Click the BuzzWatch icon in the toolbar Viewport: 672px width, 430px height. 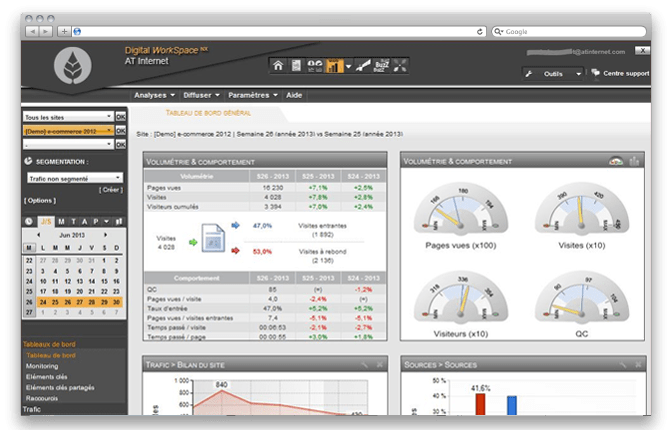(x=379, y=66)
